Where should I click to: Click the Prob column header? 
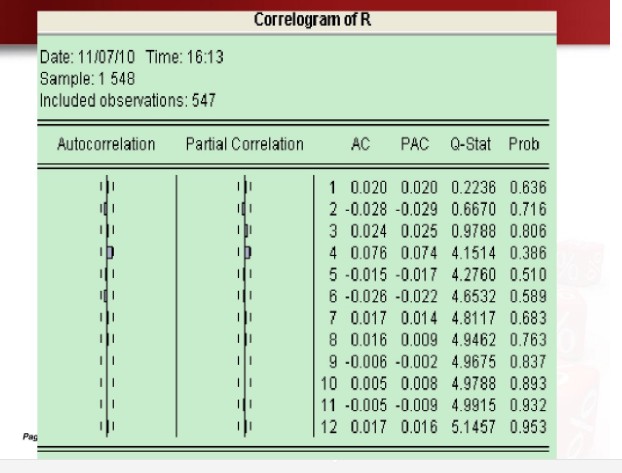[524, 144]
